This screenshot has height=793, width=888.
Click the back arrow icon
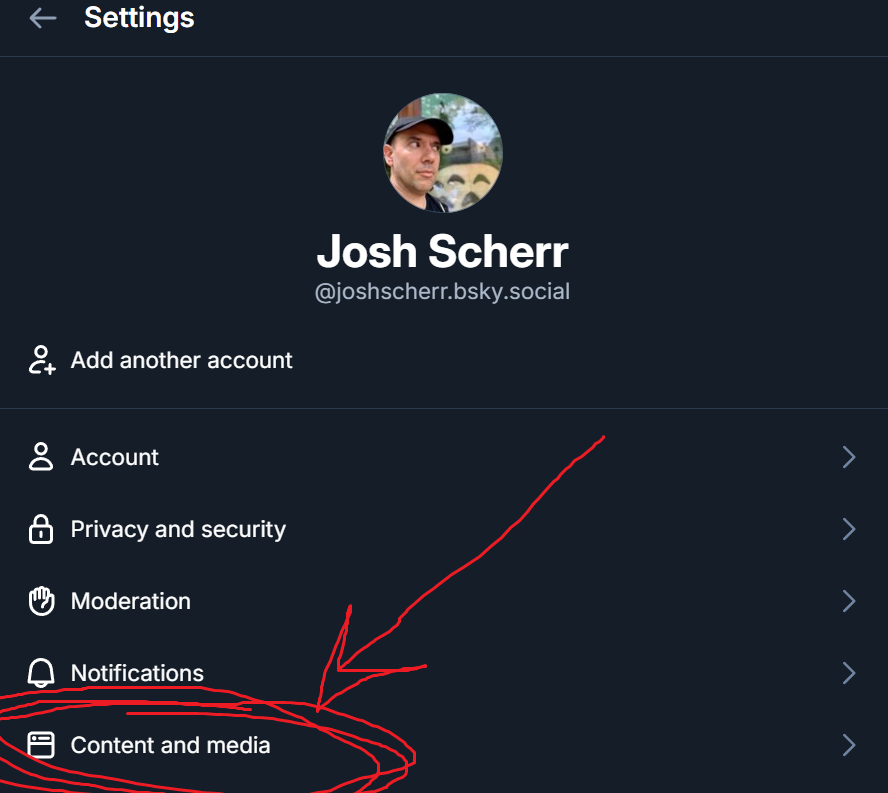(x=42, y=18)
